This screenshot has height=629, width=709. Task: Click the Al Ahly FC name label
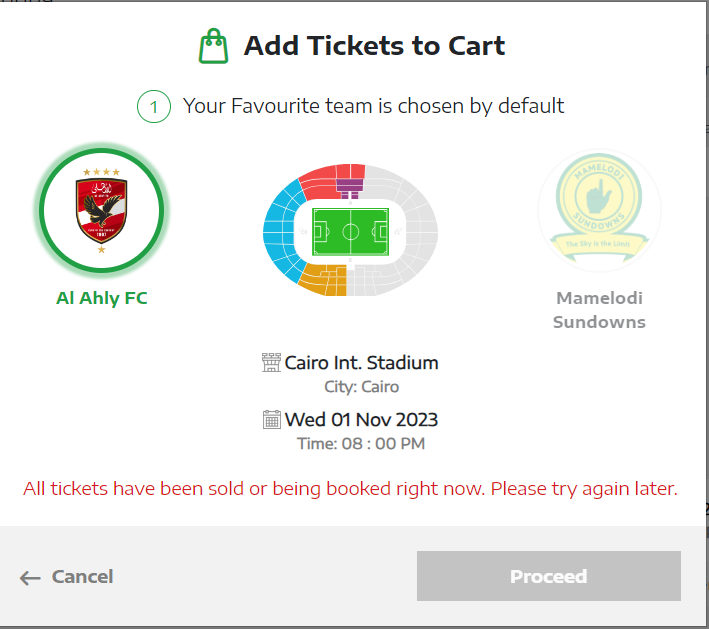click(102, 298)
